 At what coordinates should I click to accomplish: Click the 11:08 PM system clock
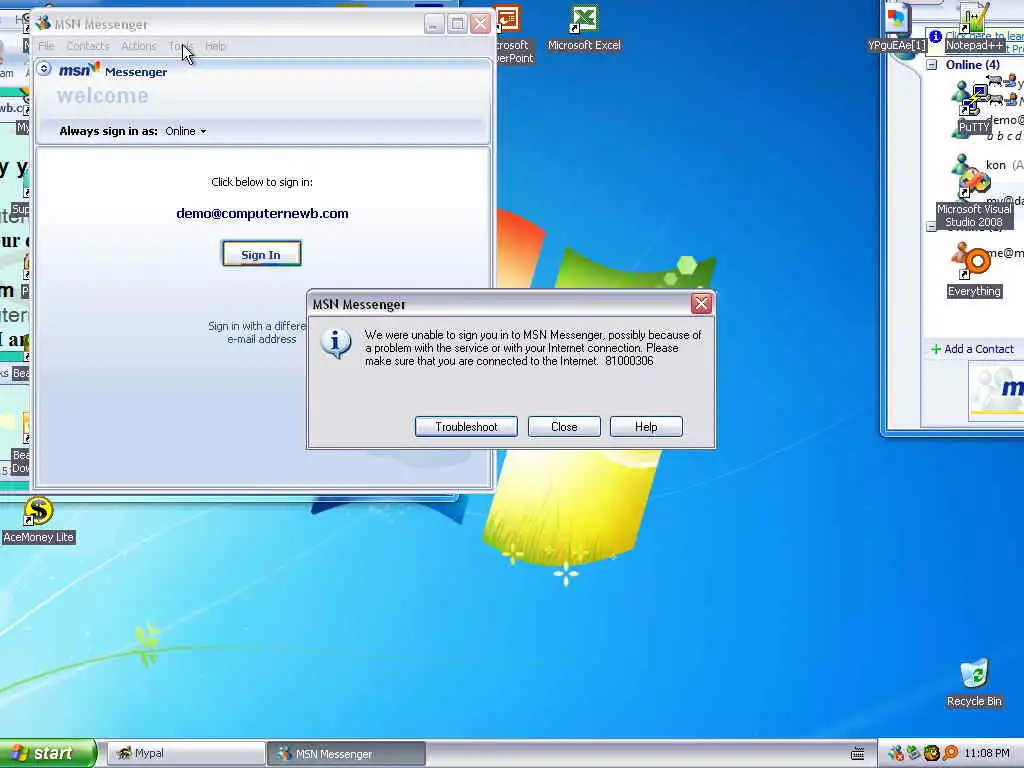(987, 754)
